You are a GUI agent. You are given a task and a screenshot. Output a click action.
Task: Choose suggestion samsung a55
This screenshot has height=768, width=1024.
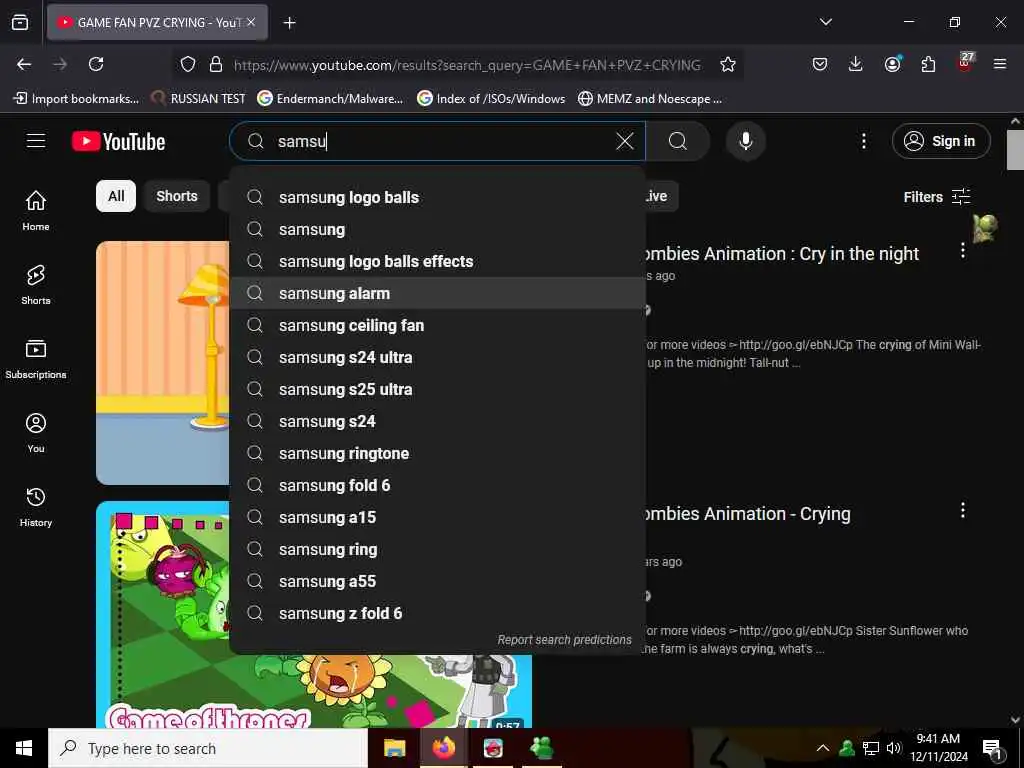pos(438,581)
